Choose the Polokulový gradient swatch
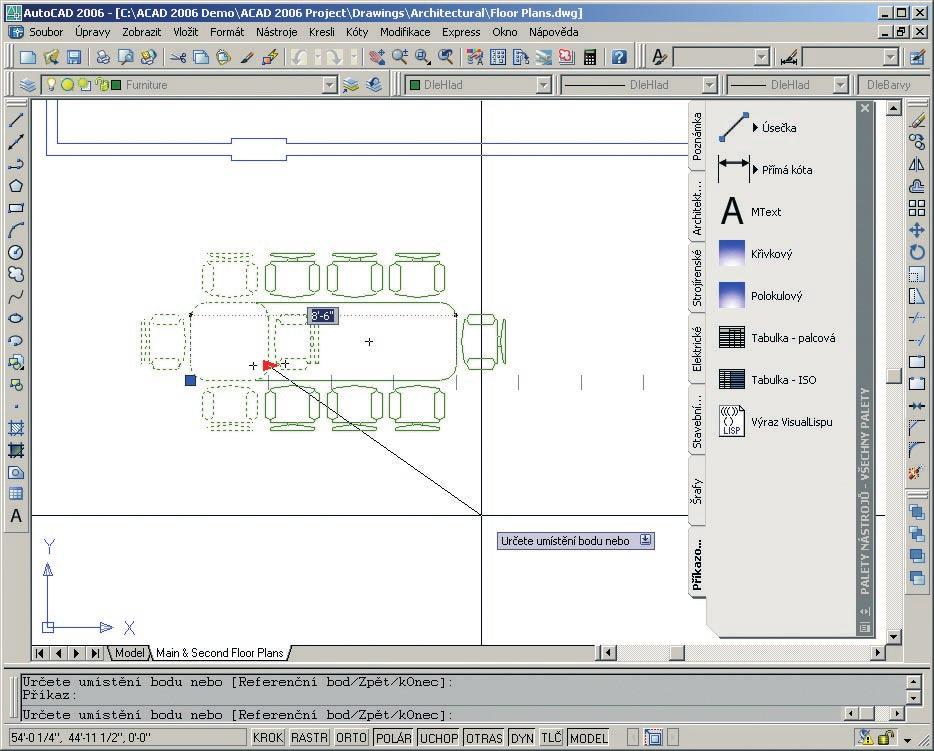This screenshot has width=934, height=751. pyautogui.click(x=731, y=295)
